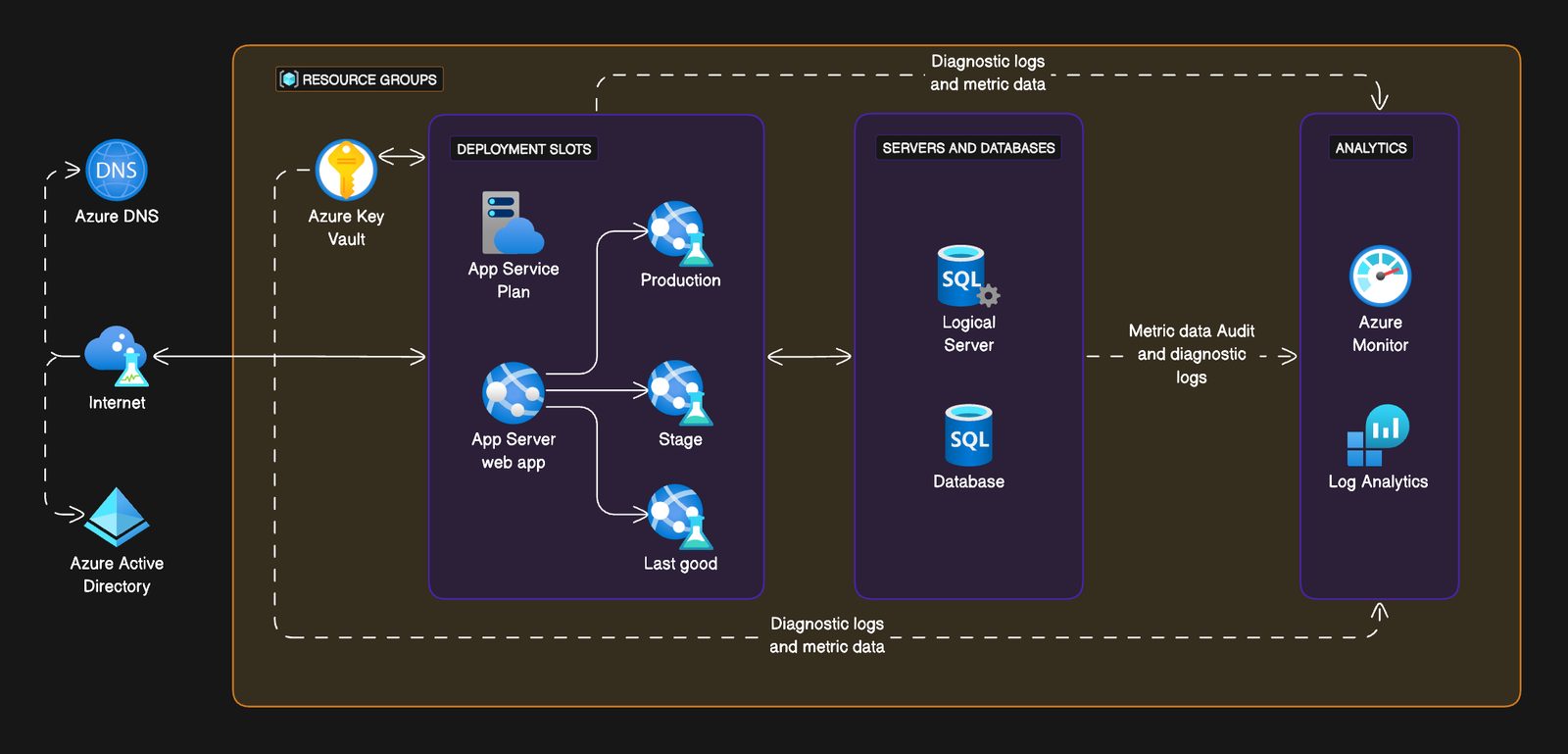The height and width of the screenshot is (754, 1568).
Task: Click the Azure DNS globe icon
Action: (117, 170)
